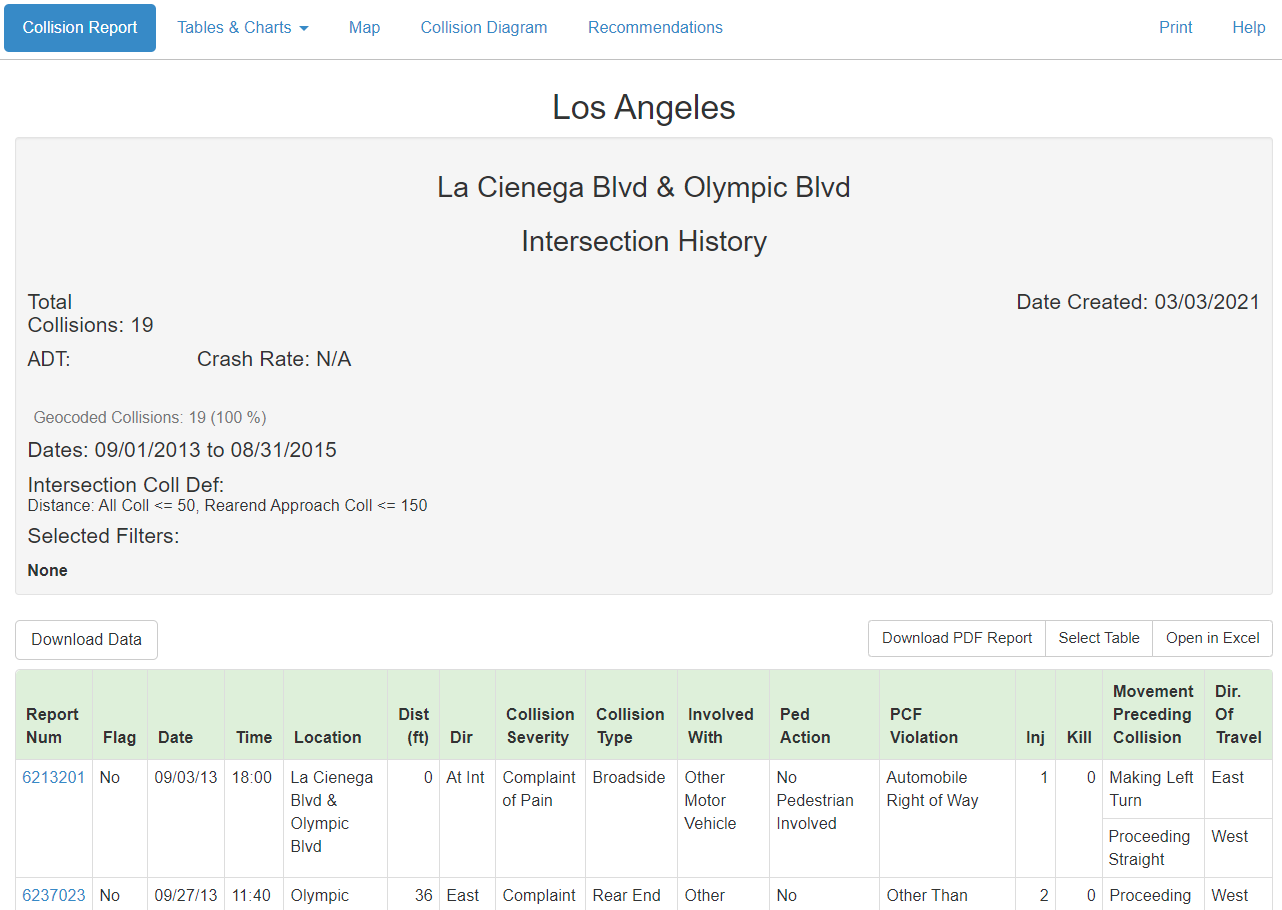Viewport: 1282px width, 910px height.
Task: Select the Collision Report tab
Action: pyautogui.click(x=80, y=28)
